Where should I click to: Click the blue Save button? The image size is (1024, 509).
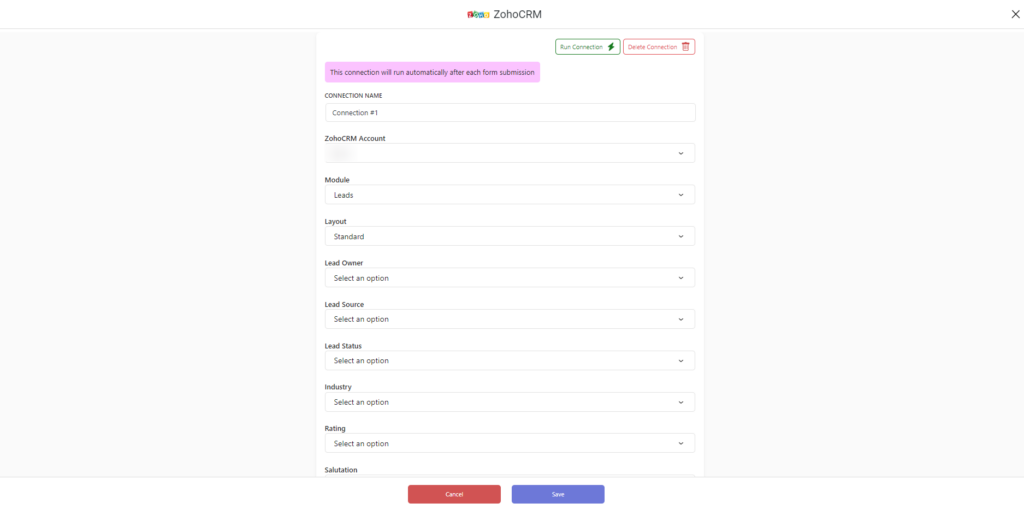pos(558,494)
